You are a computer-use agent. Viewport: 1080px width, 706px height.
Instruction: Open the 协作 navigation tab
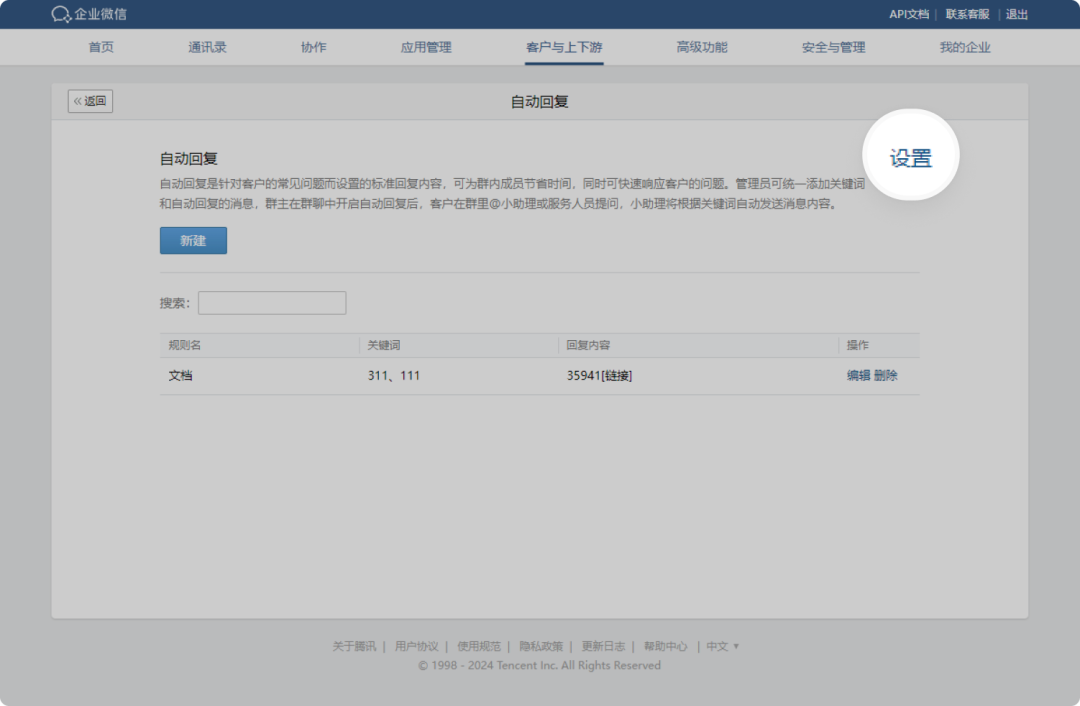coord(313,47)
